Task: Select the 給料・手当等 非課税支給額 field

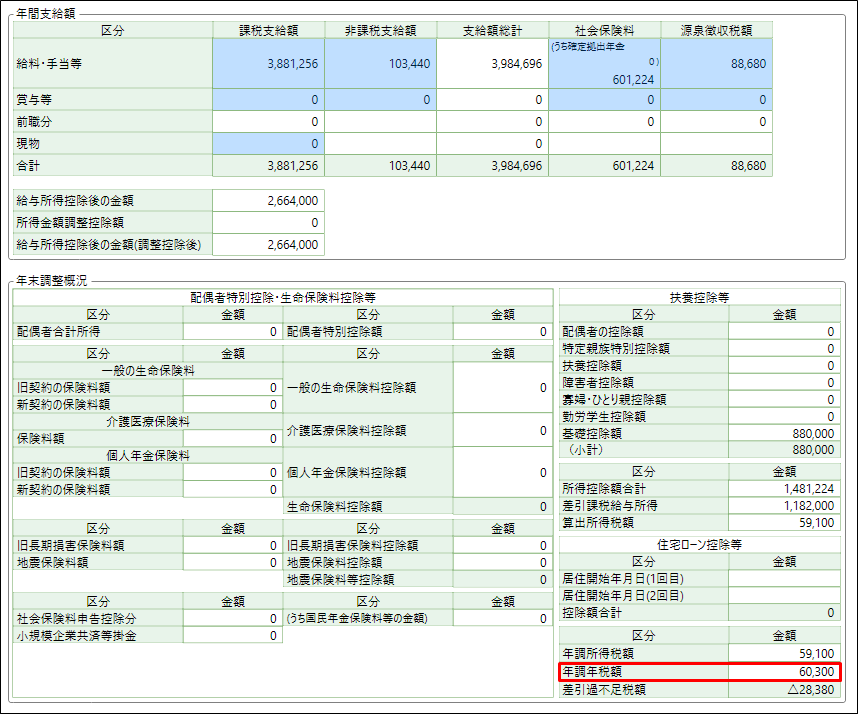Action: click(x=380, y=63)
